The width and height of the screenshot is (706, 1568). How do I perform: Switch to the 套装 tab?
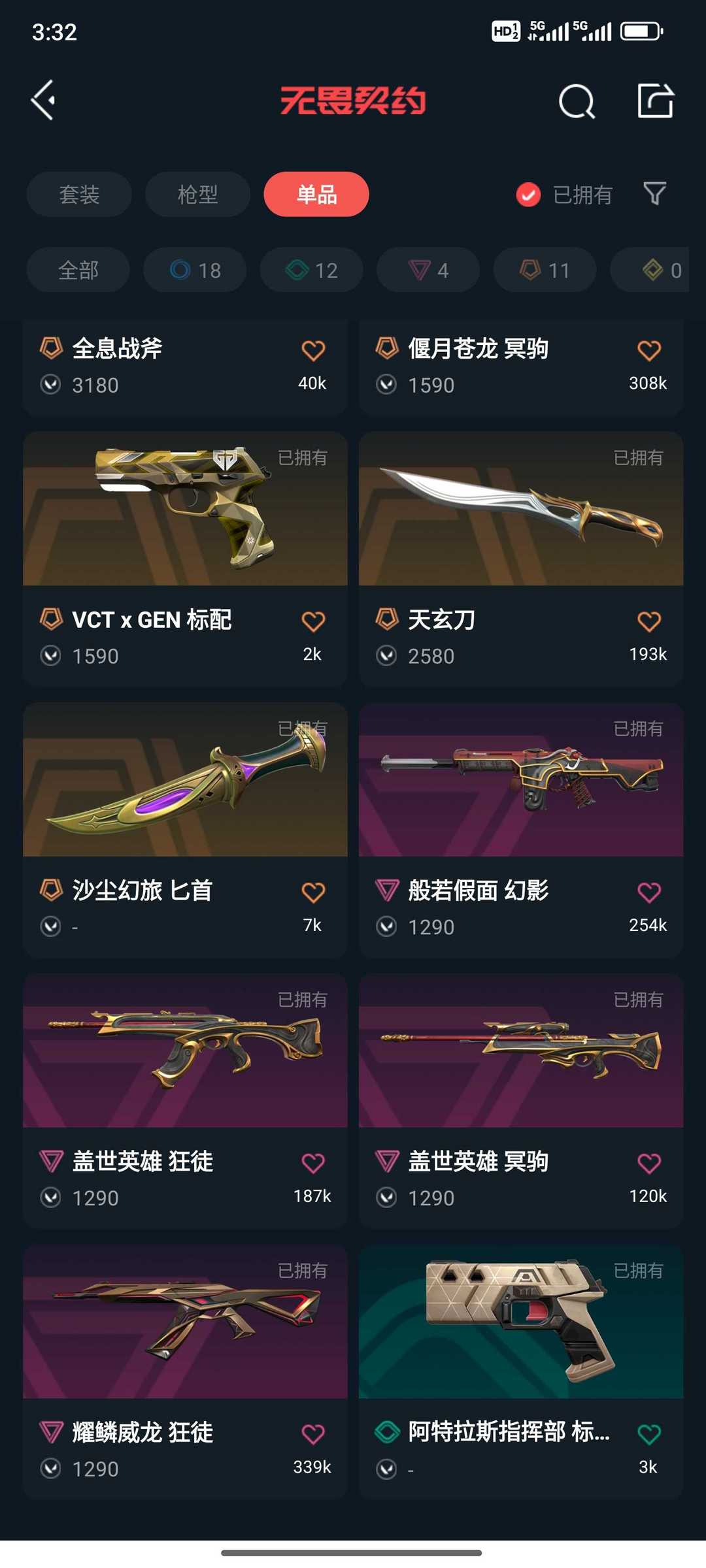(79, 194)
